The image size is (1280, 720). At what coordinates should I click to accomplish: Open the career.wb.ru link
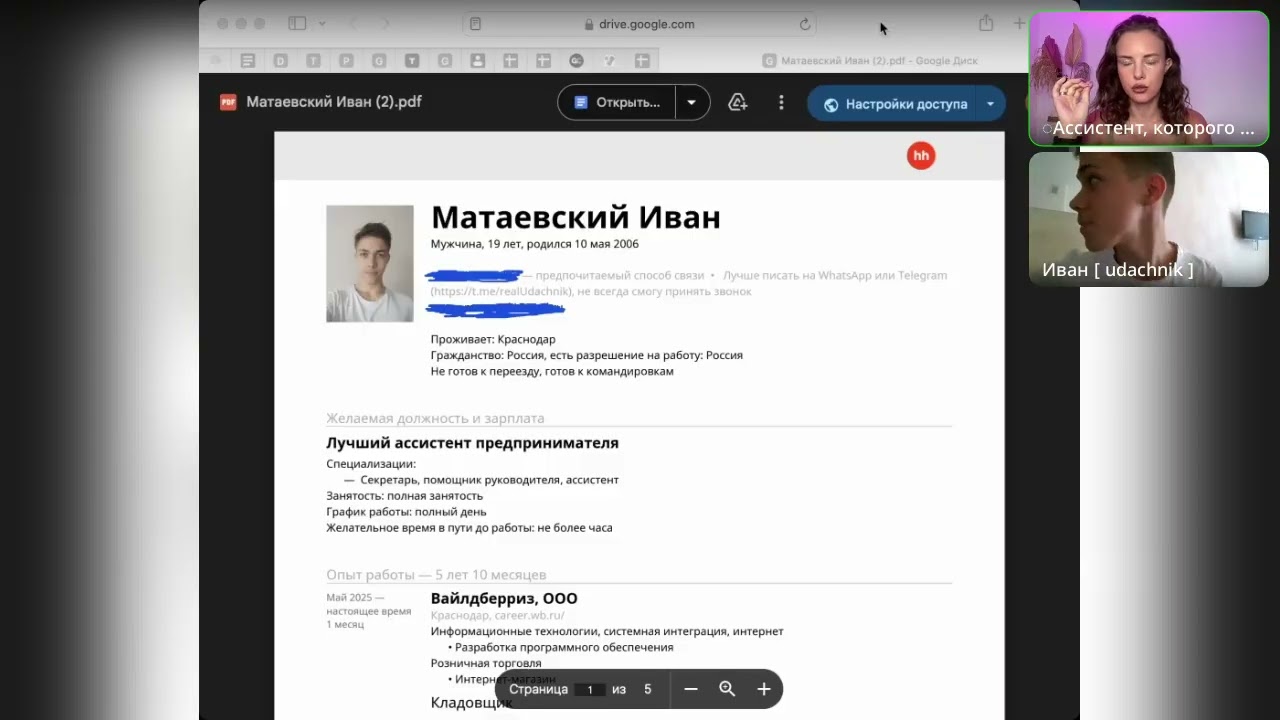[529, 615]
